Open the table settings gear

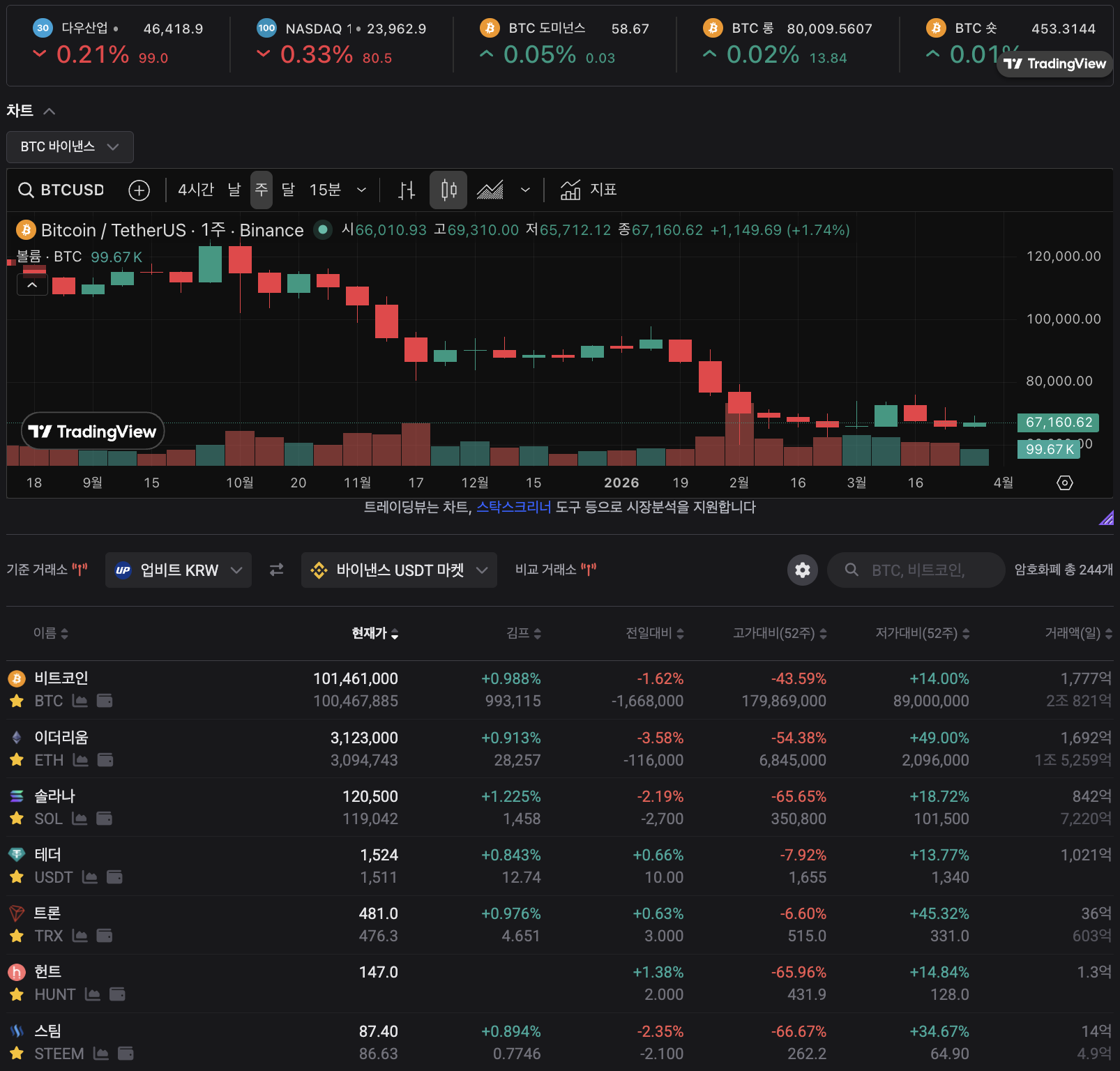(x=803, y=570)
